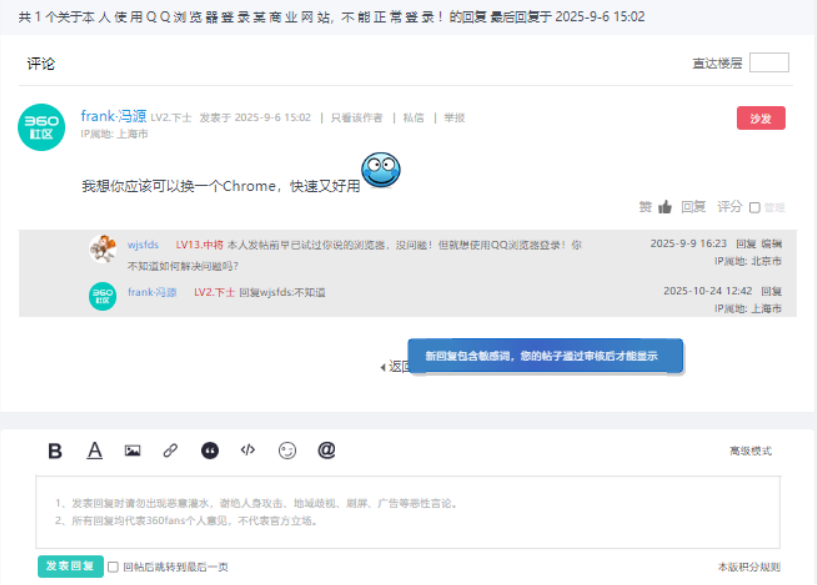Open the code insertion tool
Screen dimensions: 817x585
tap(247, 450)
